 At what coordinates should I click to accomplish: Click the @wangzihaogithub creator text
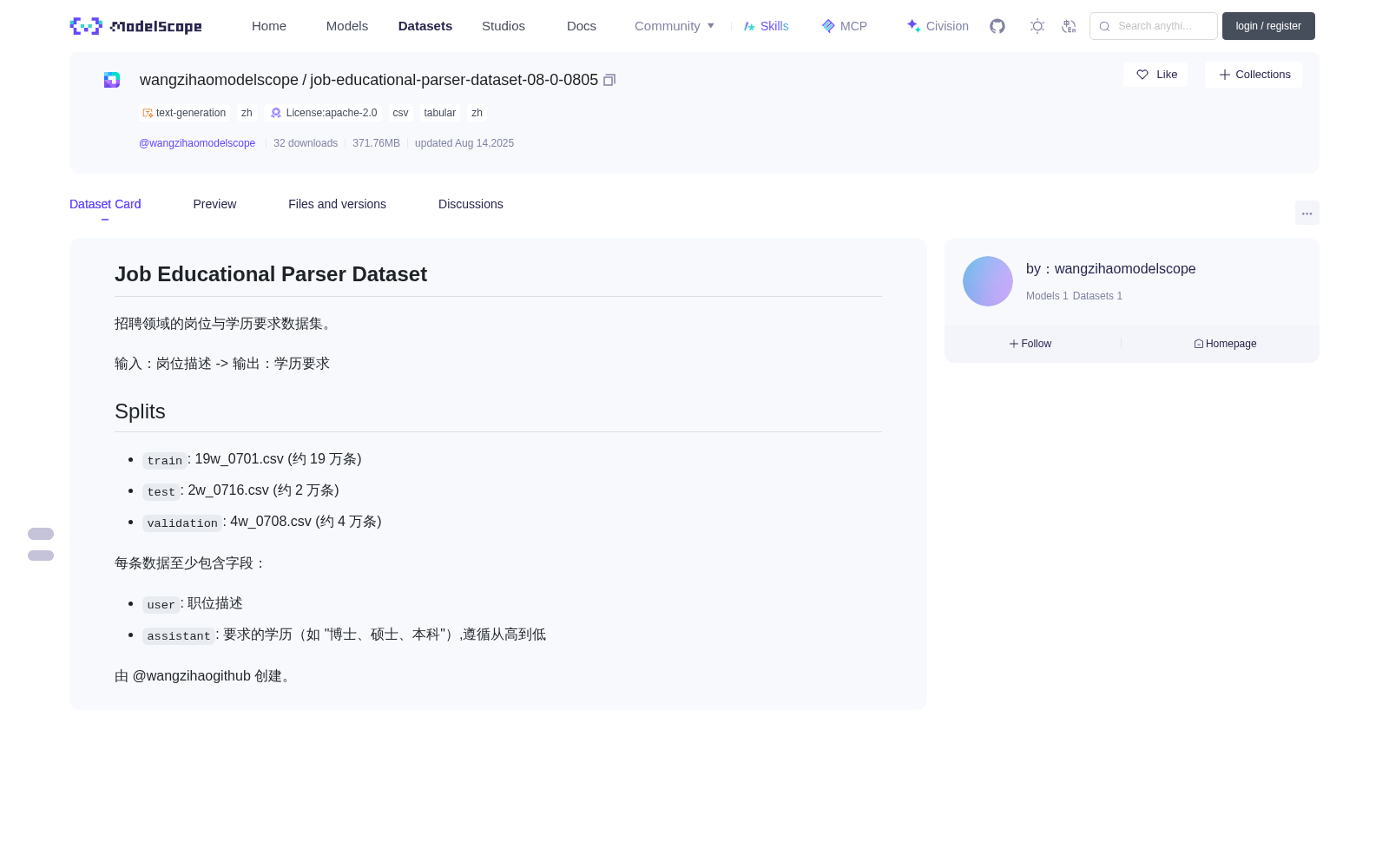pyautogui.click(x=192, y=676)
